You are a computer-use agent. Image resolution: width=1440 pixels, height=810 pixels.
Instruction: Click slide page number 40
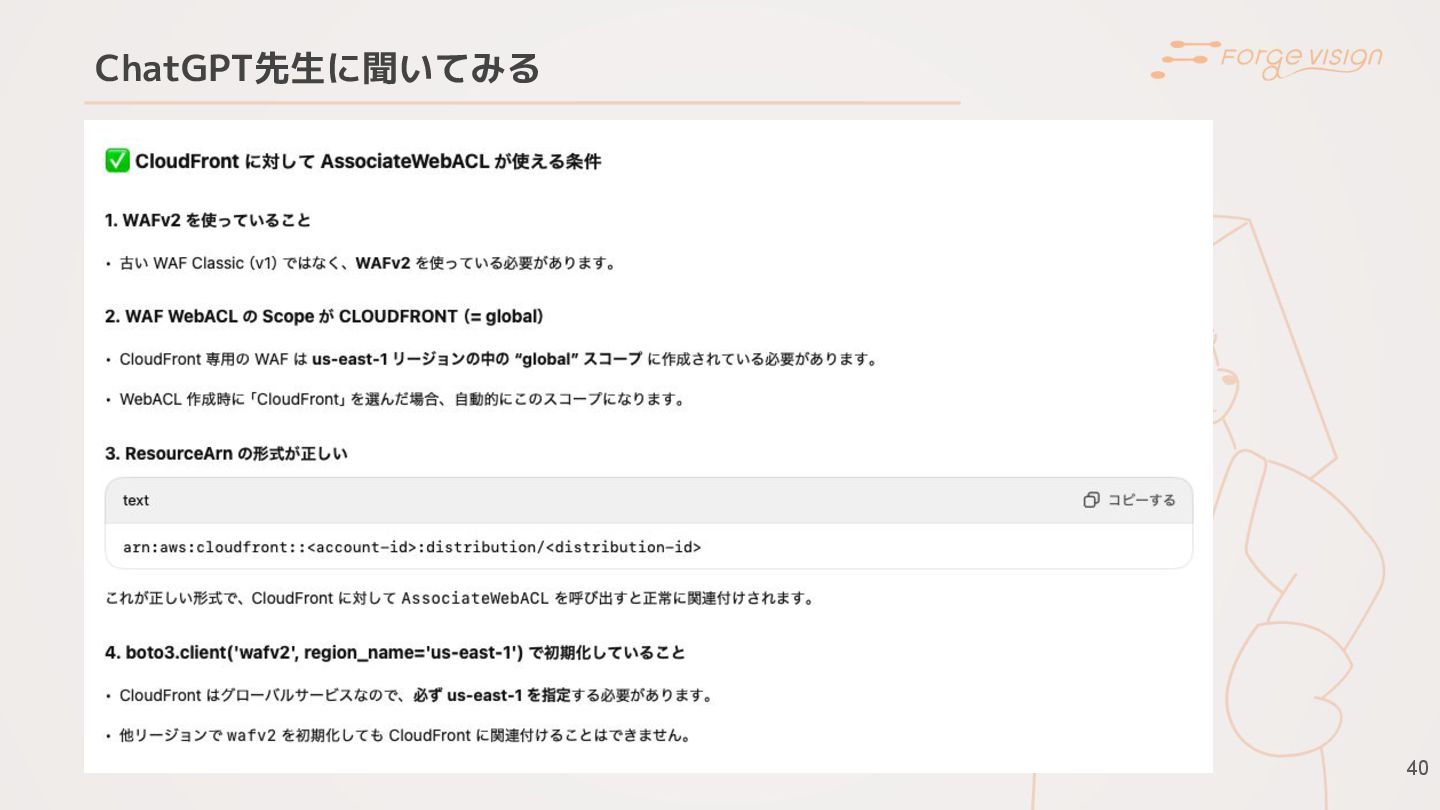[x=1417, y=768]
